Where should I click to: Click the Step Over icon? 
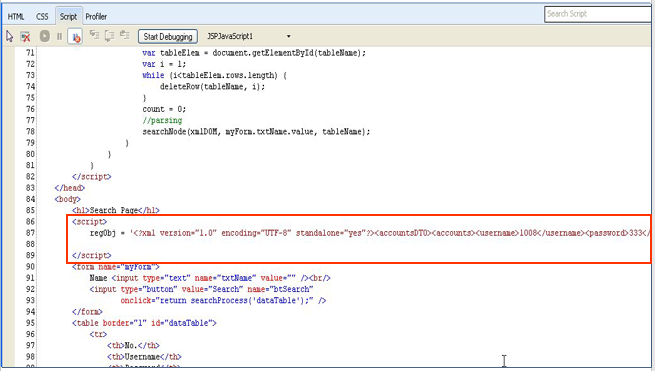tap(110, 36)
